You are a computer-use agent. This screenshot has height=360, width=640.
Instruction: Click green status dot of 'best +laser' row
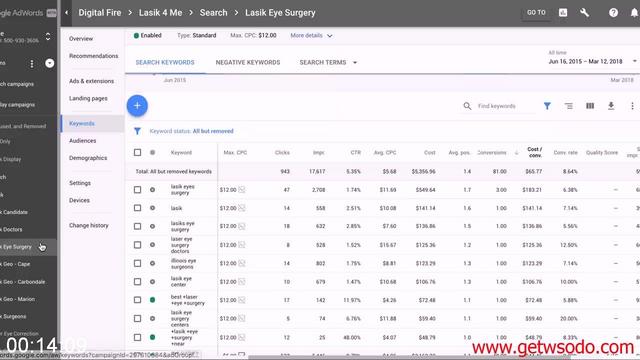click(152, 300)
